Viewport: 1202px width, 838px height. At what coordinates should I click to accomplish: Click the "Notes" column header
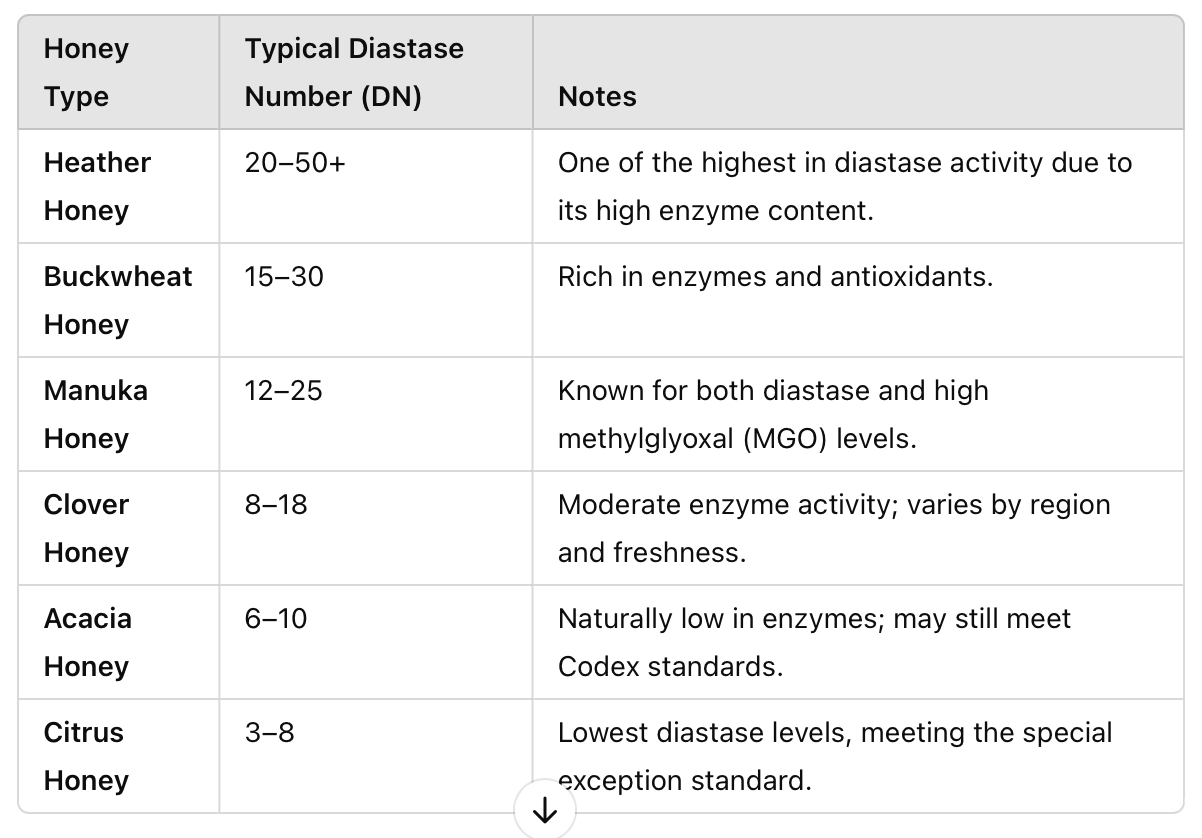597,97
